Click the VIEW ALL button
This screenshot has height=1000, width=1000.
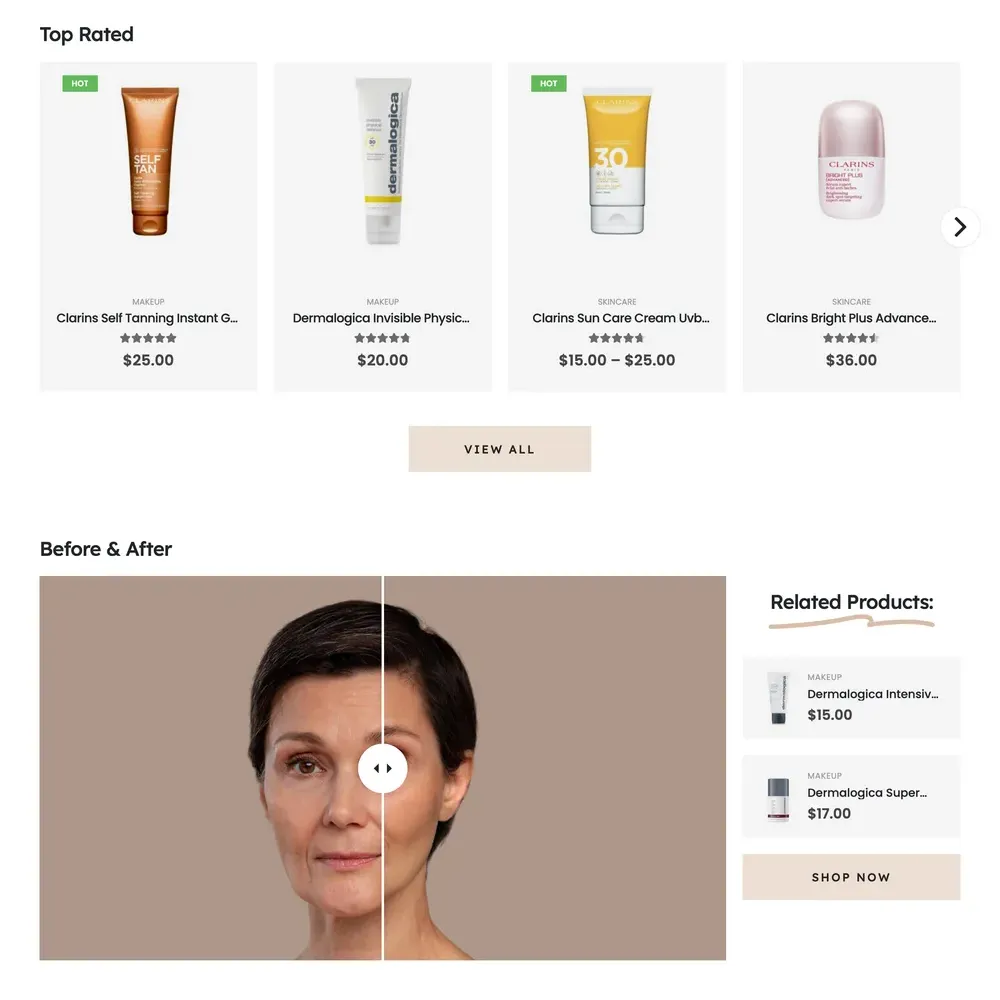coord(499,449)
